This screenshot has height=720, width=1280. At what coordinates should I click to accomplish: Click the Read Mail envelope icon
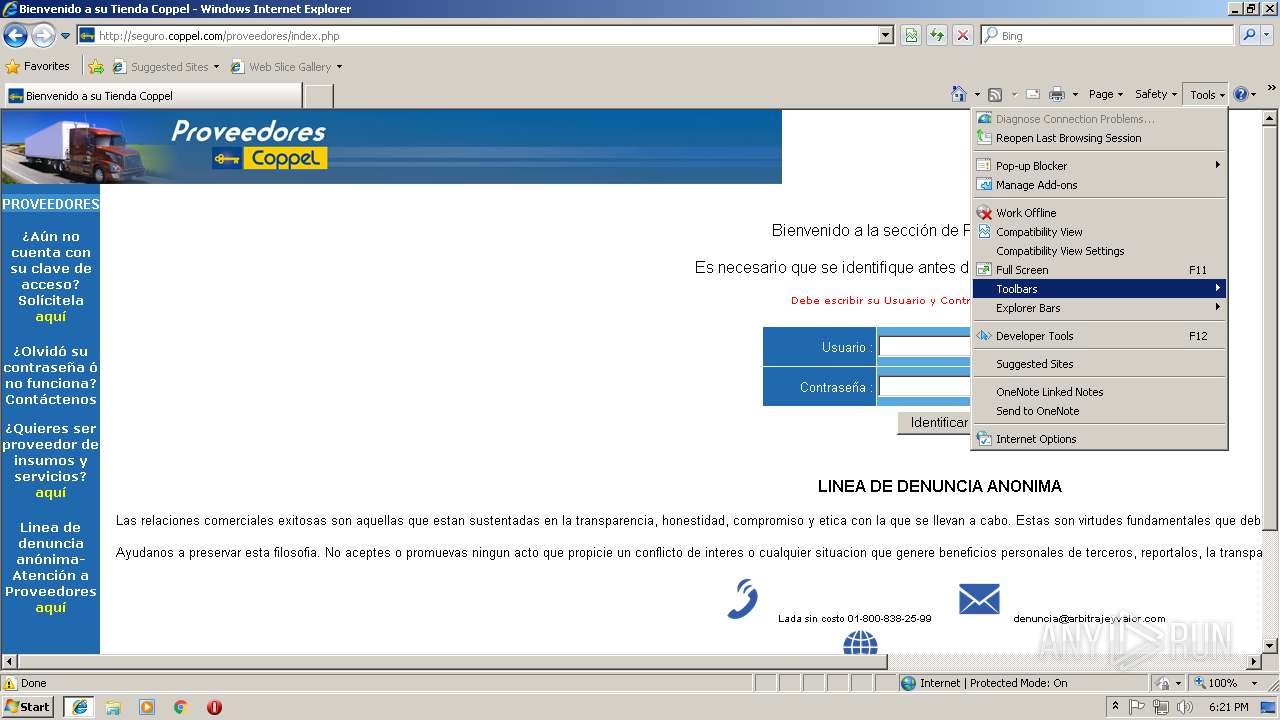point(1032,94)
